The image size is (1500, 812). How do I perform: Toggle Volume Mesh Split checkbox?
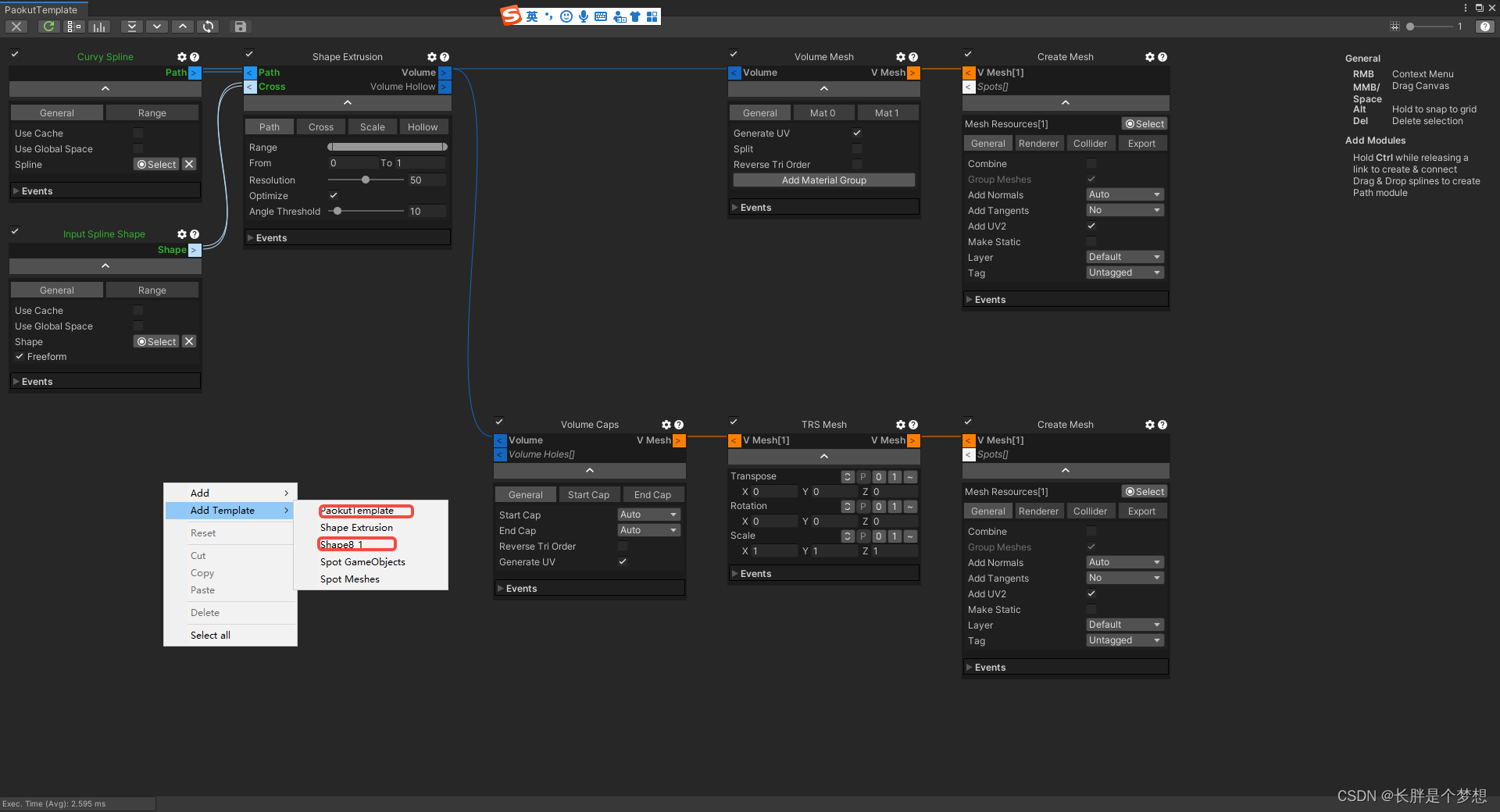pos(857,149)
